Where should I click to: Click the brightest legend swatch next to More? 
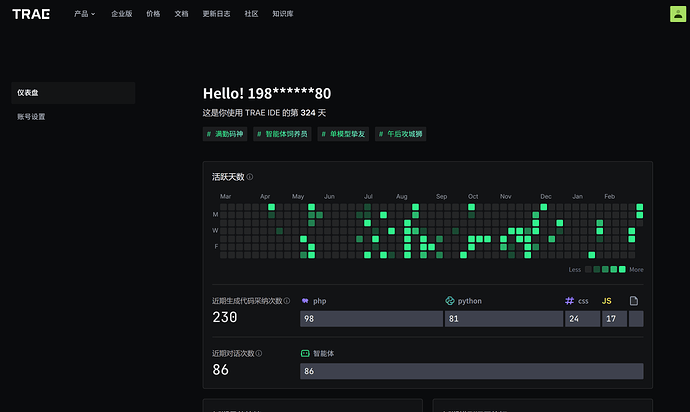622,269
